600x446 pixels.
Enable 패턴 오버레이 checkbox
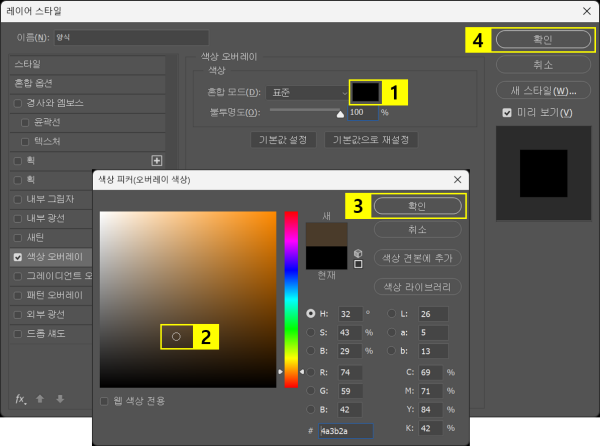(18, 296)
